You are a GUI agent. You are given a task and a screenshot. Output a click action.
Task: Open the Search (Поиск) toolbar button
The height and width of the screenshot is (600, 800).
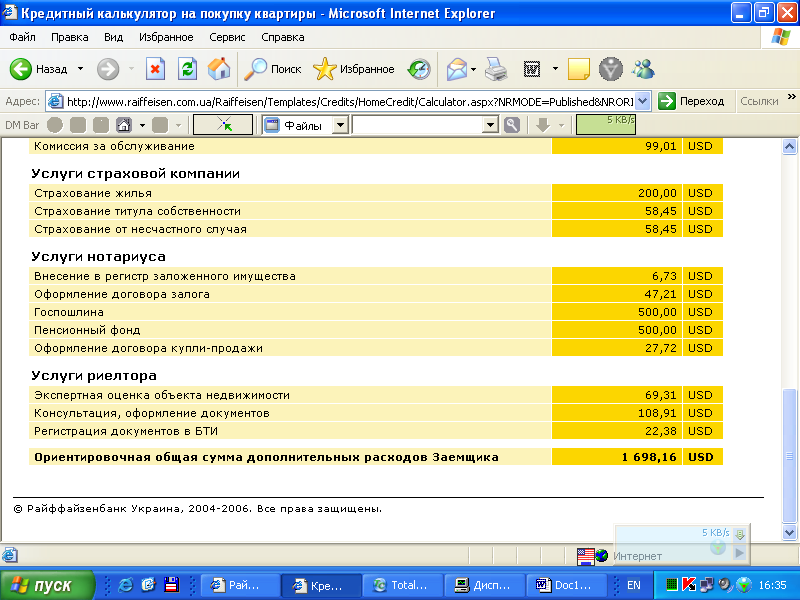(274, 69)
